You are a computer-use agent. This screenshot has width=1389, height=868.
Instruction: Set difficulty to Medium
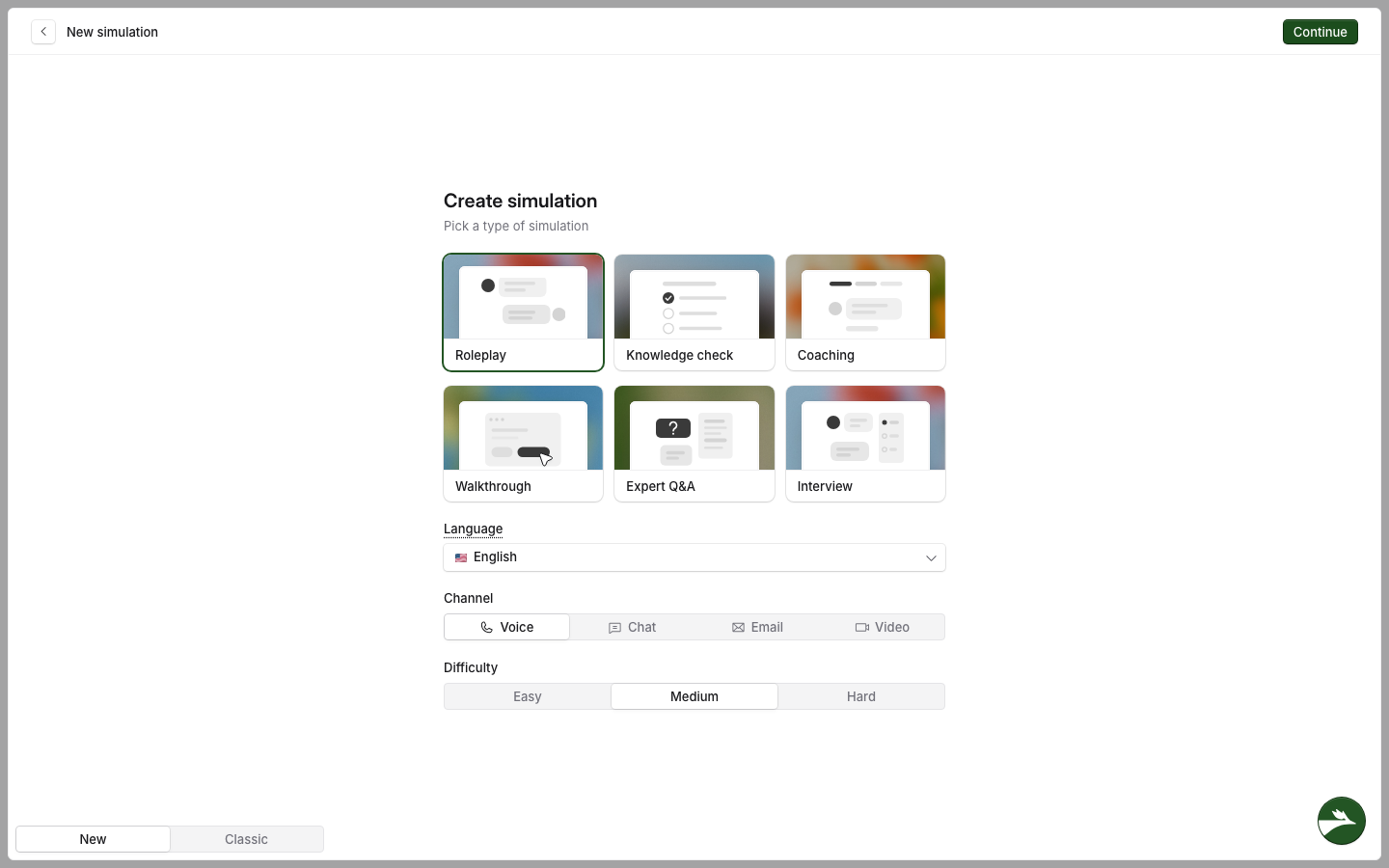click(x=694, y=696)
